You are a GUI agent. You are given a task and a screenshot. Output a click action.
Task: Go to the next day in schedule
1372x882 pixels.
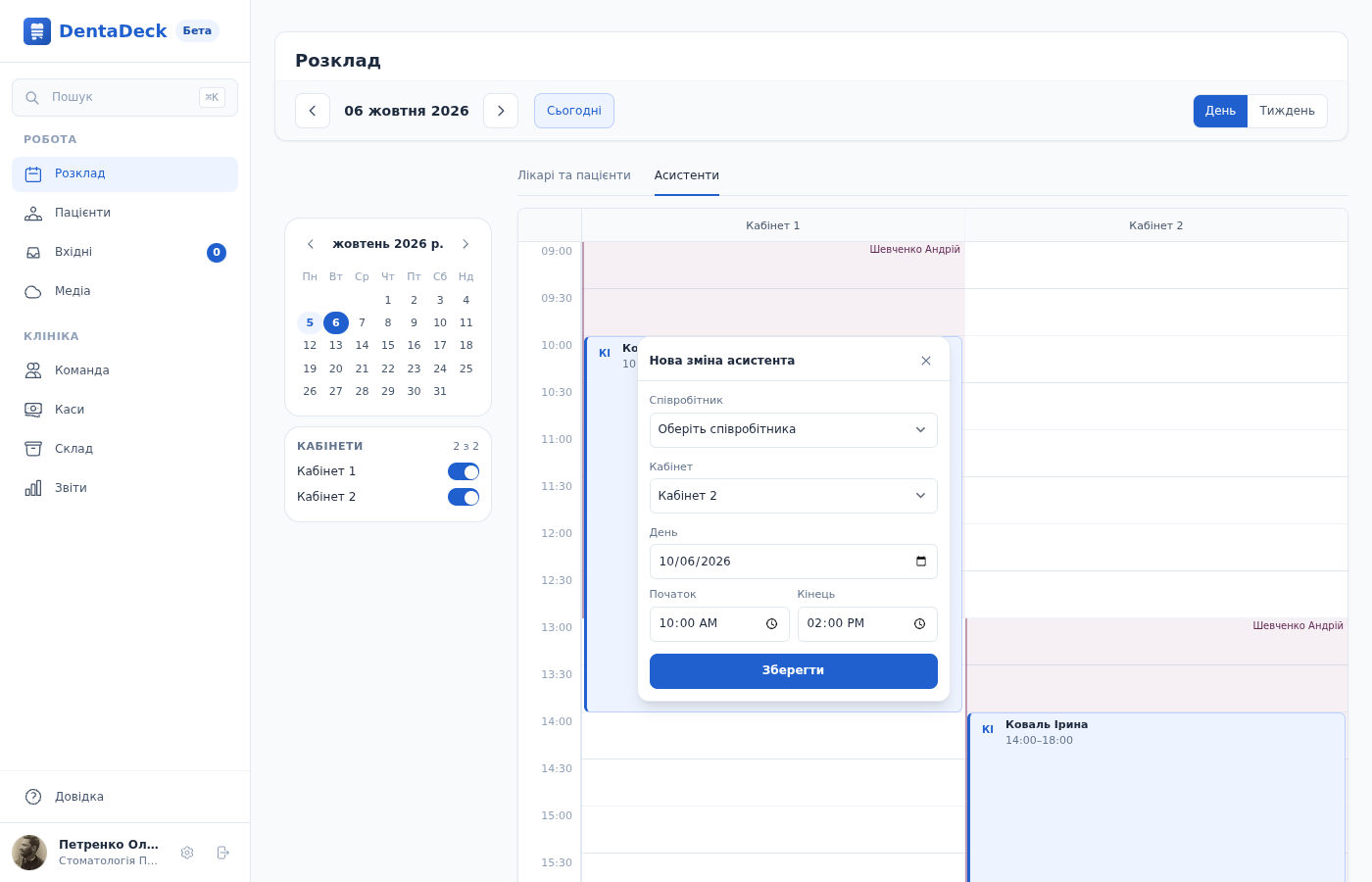coord(501,111)
